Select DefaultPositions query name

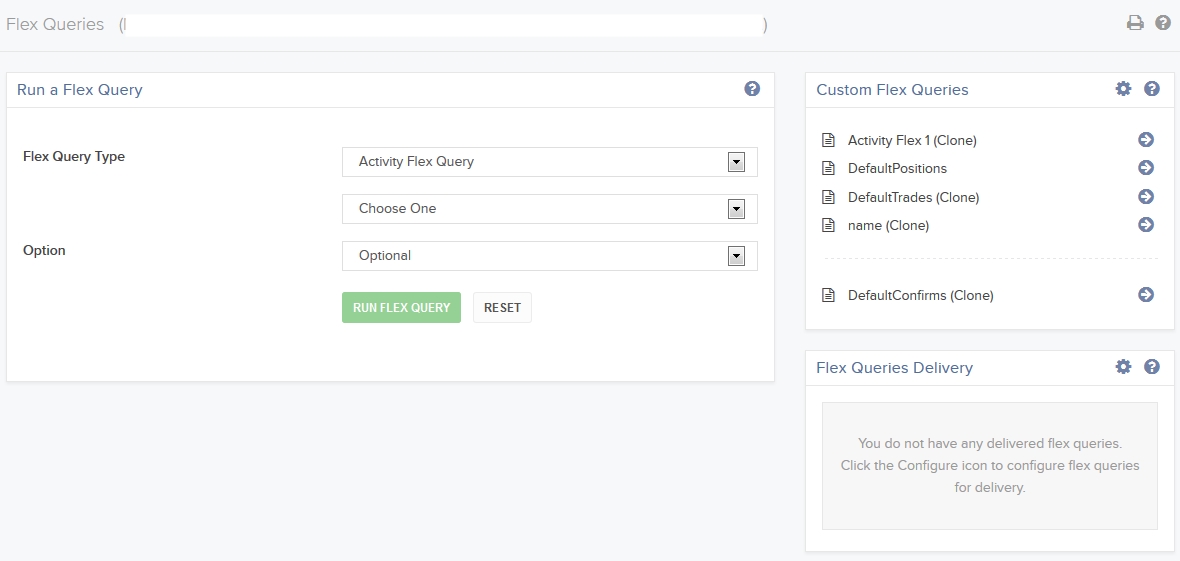pos(897,169)
